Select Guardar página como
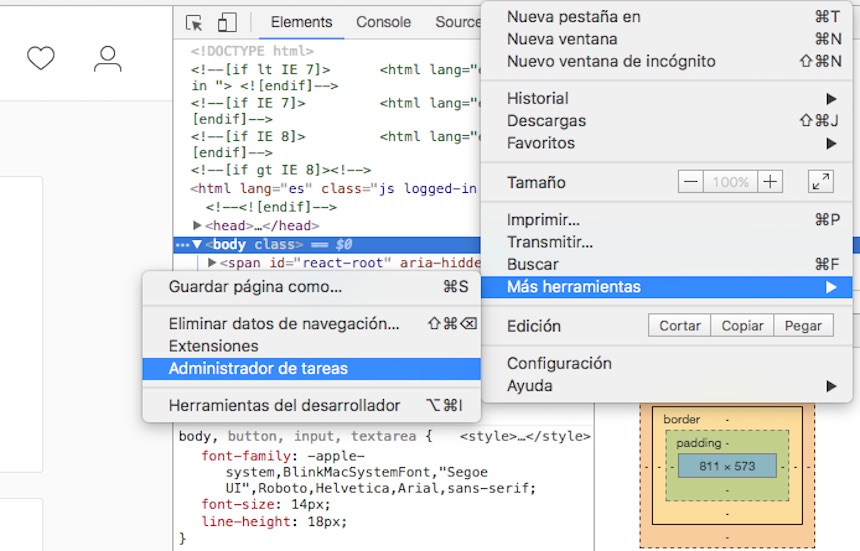 click(255, 287)
